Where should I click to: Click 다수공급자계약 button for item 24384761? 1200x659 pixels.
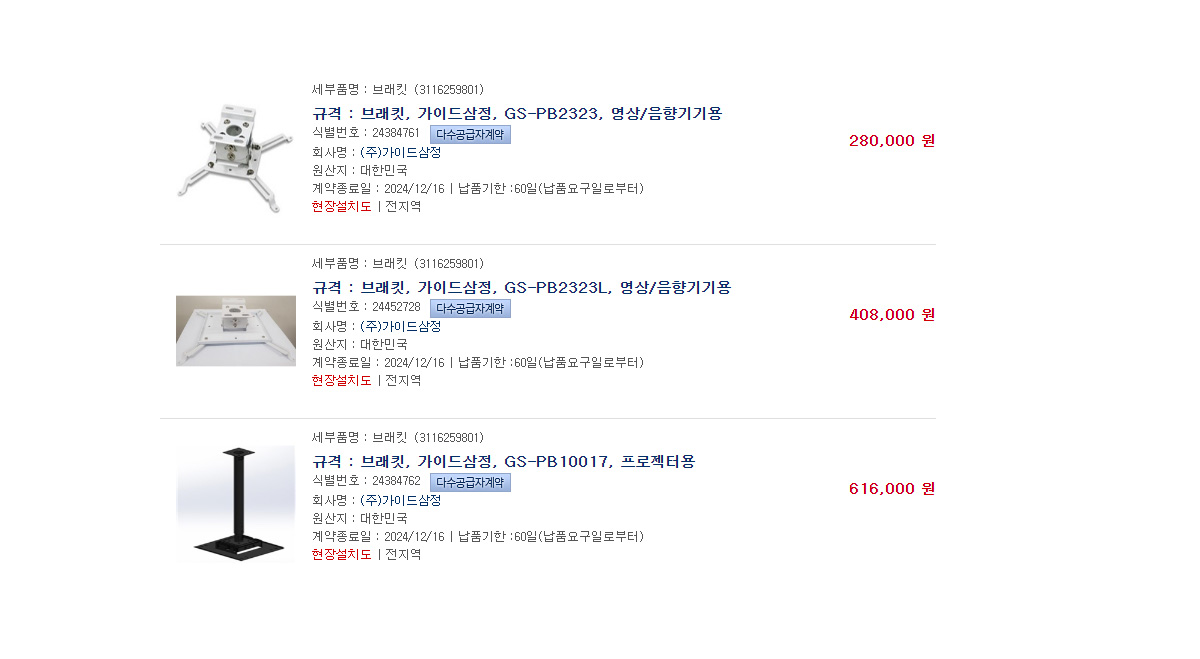click(470, 134)
